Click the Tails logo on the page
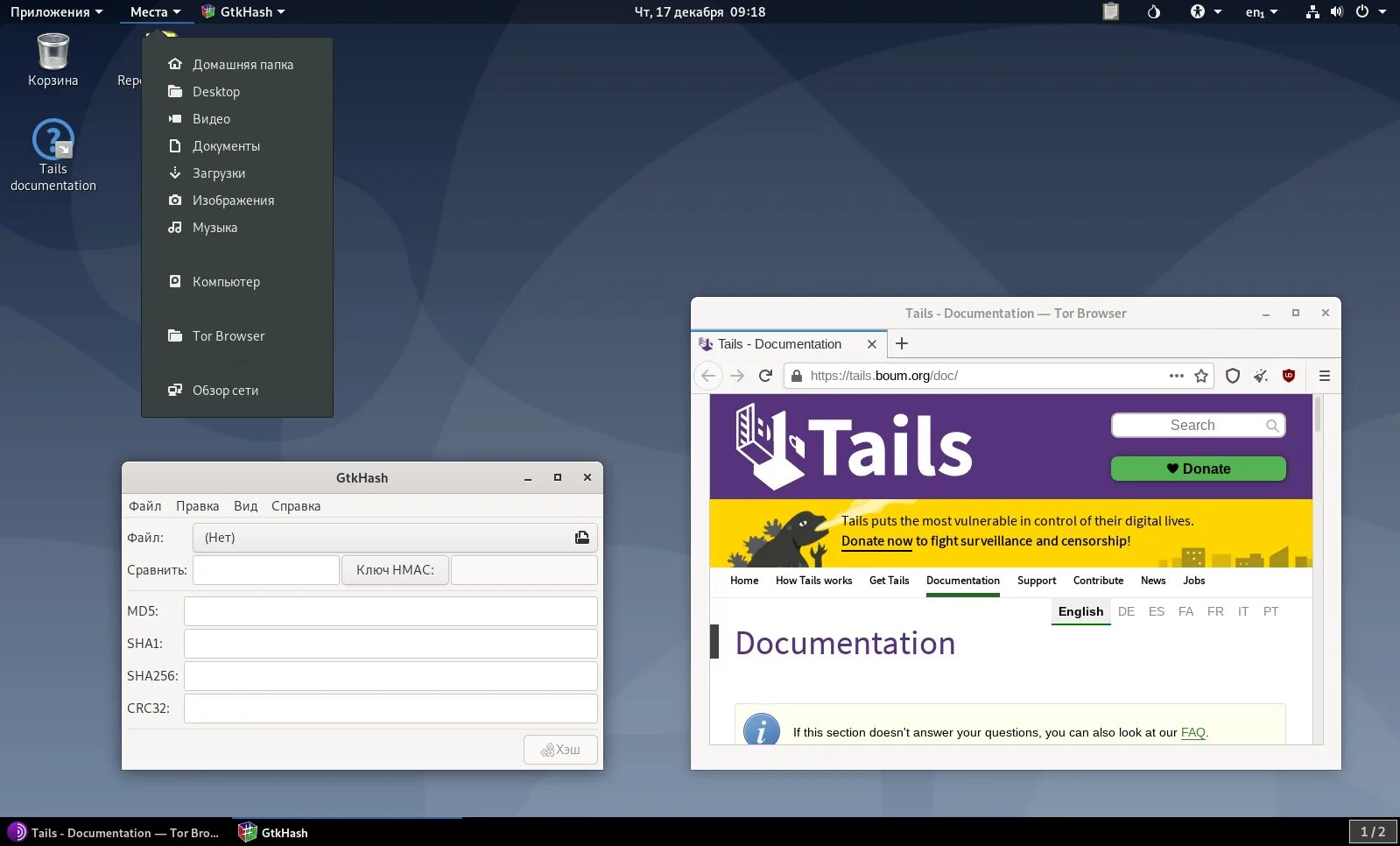Screen dimensions: 1400x846 [x=854, y=446]
